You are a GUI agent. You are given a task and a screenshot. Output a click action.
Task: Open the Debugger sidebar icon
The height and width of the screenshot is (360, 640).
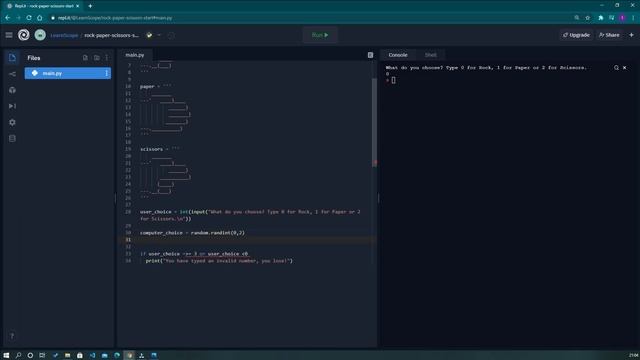12,106
